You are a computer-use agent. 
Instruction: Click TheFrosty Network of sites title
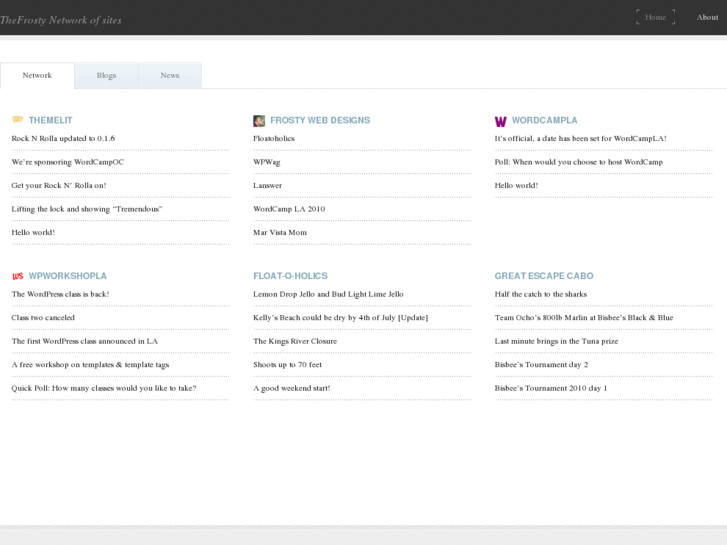coord(61,20)
